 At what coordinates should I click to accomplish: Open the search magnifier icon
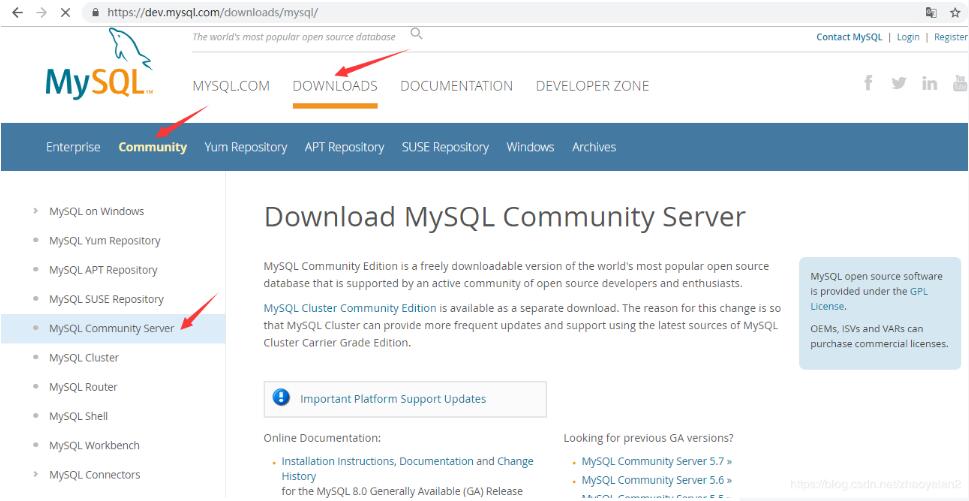click(417, 33)
